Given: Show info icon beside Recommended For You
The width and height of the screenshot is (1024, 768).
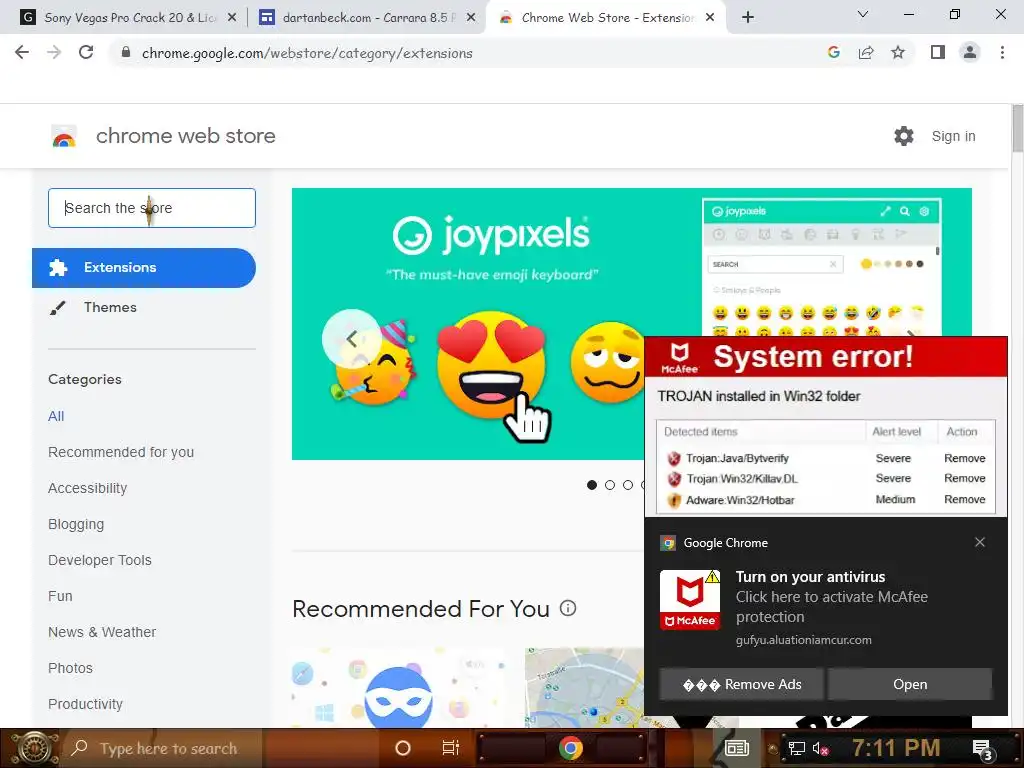Looking at the screenshot, I should [568, 609].
